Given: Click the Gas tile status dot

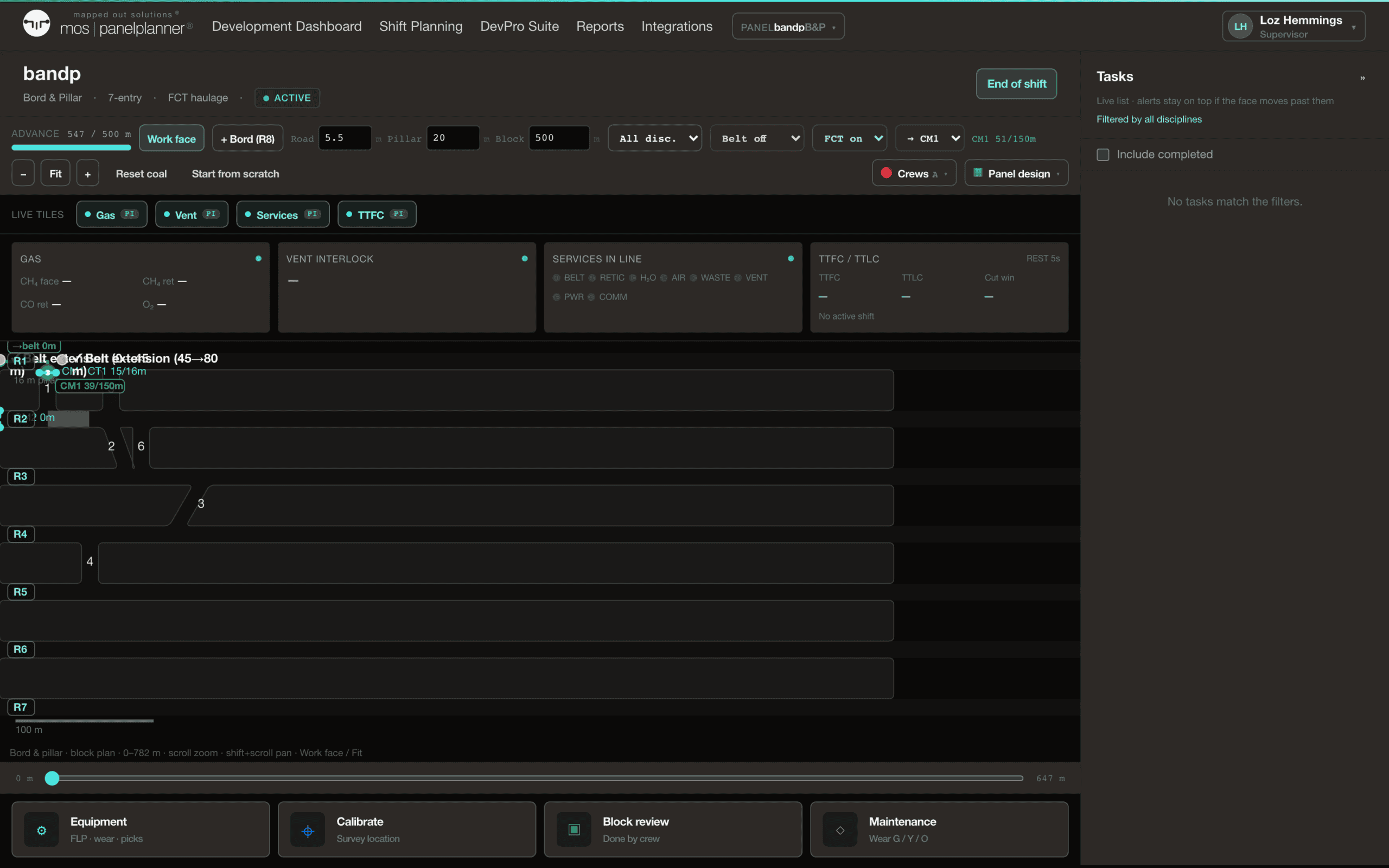Looking at the screenshot, I should pyautogui.click(x=258, y=258).
